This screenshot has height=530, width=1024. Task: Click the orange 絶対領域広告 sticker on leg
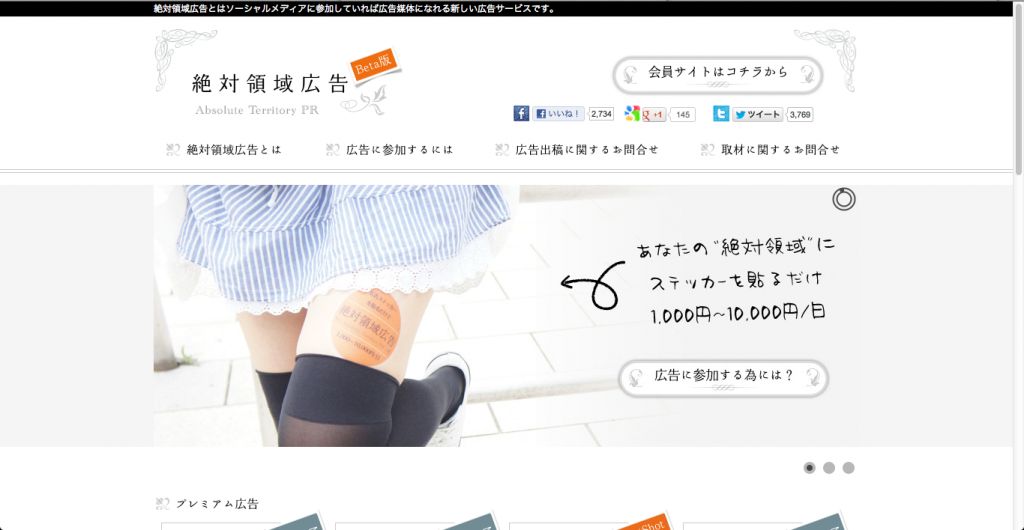point(366,328)
